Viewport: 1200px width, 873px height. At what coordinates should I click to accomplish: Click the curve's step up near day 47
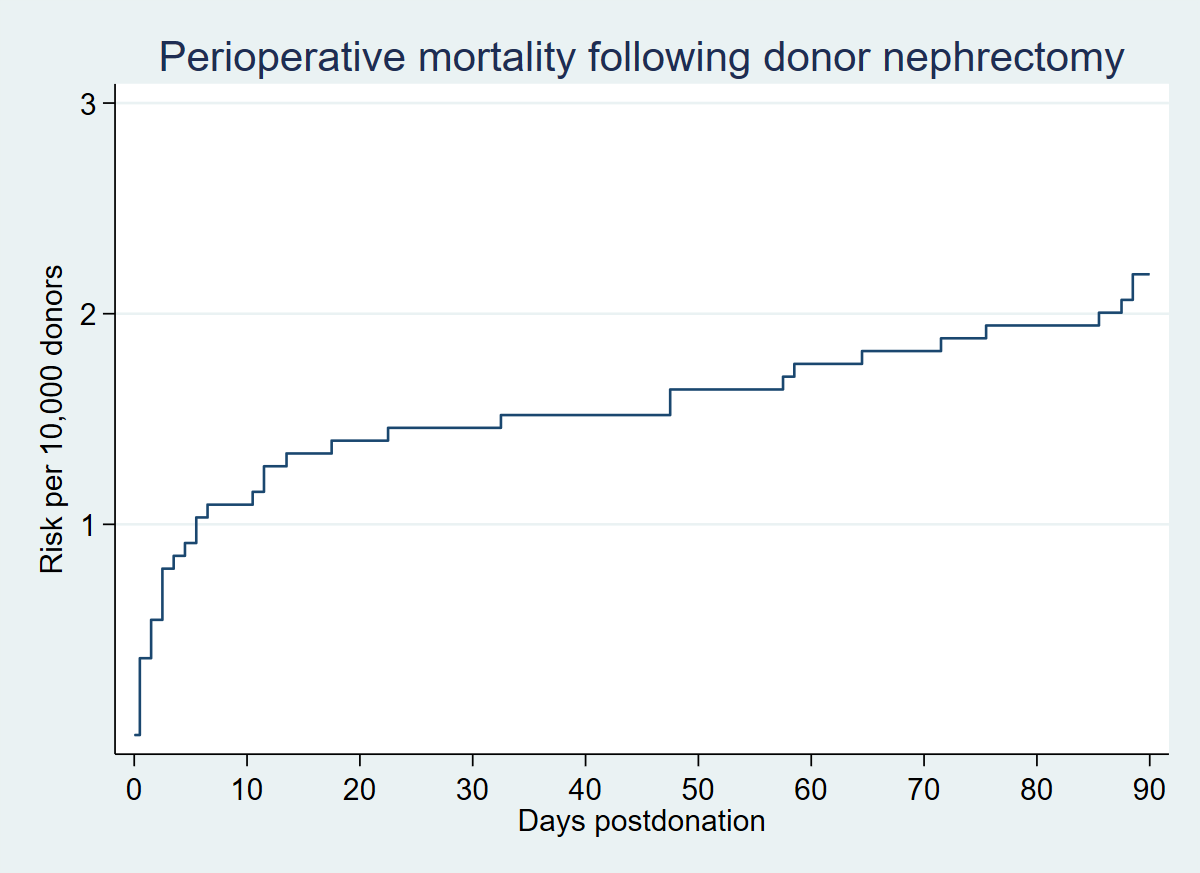point(670,402)
